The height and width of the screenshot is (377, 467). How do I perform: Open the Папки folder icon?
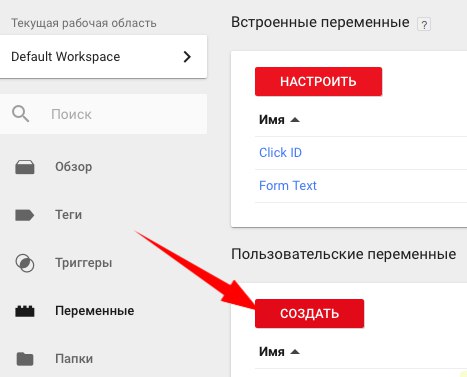point(25,359)
